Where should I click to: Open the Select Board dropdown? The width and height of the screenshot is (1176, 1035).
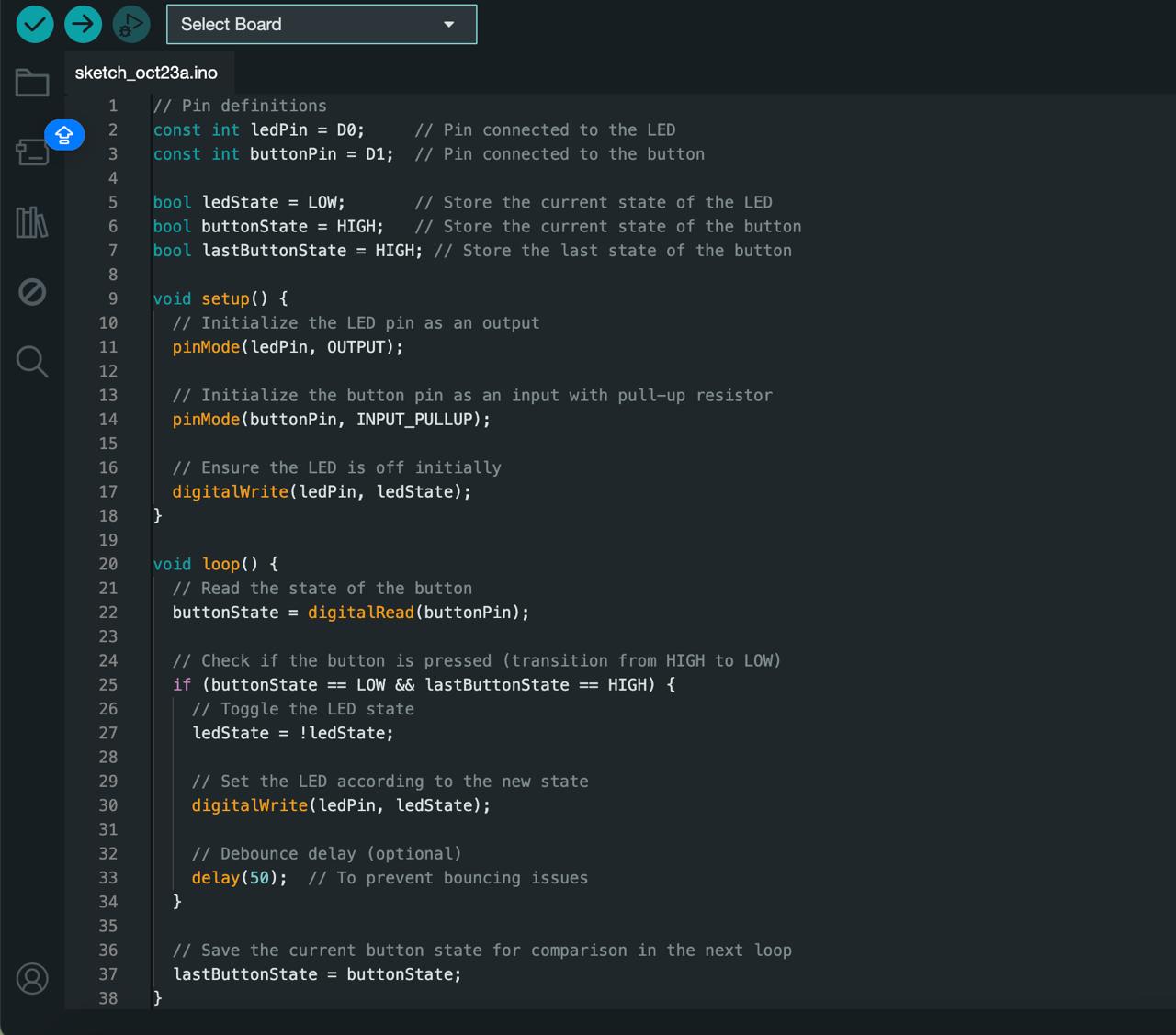pyautogui.click(x=322, y=25)
